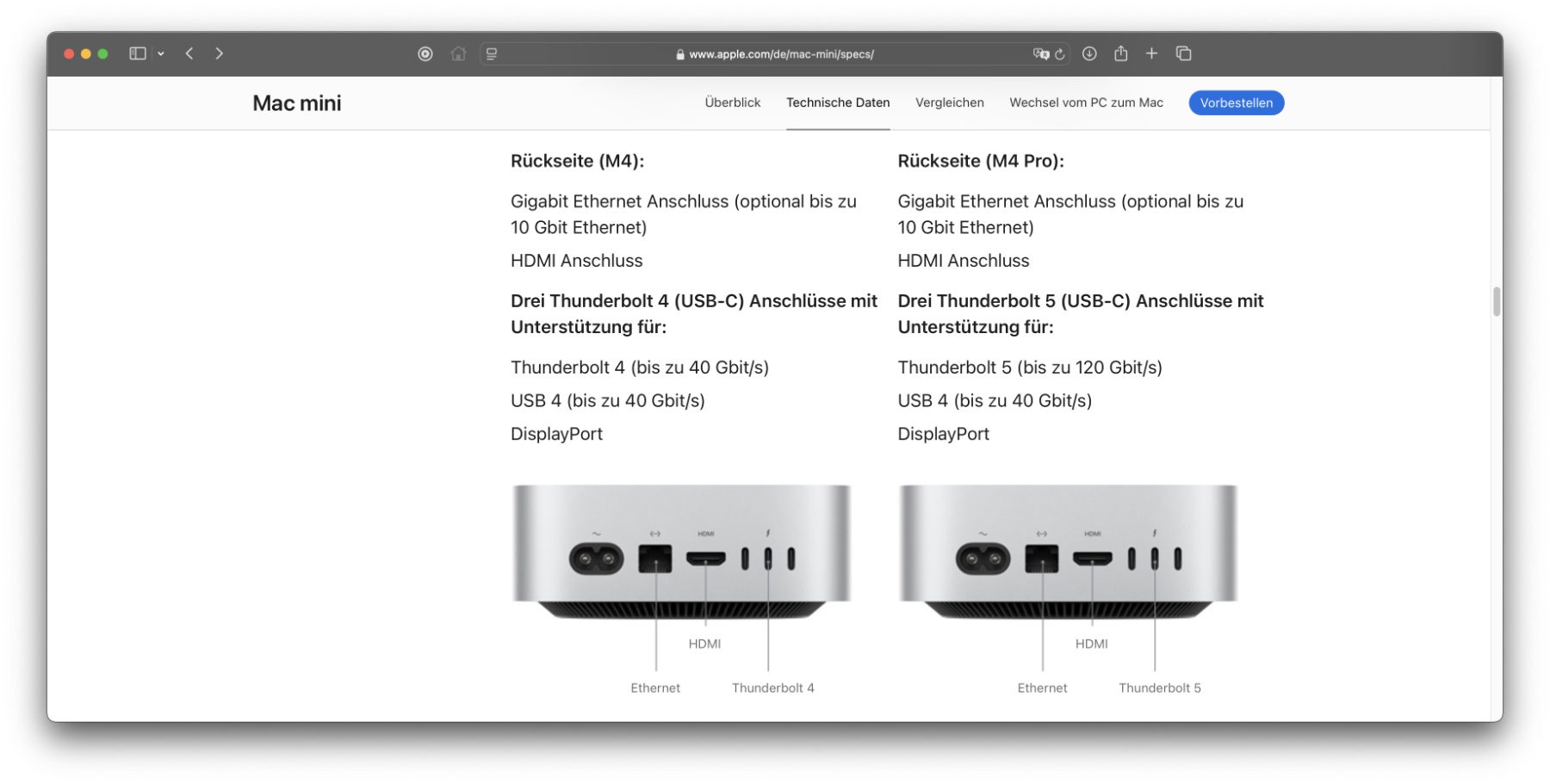Open Wechsel vom PC zum Mac
The width and height of the screenshot is (1550, 784).
(x=1086, y=102)
